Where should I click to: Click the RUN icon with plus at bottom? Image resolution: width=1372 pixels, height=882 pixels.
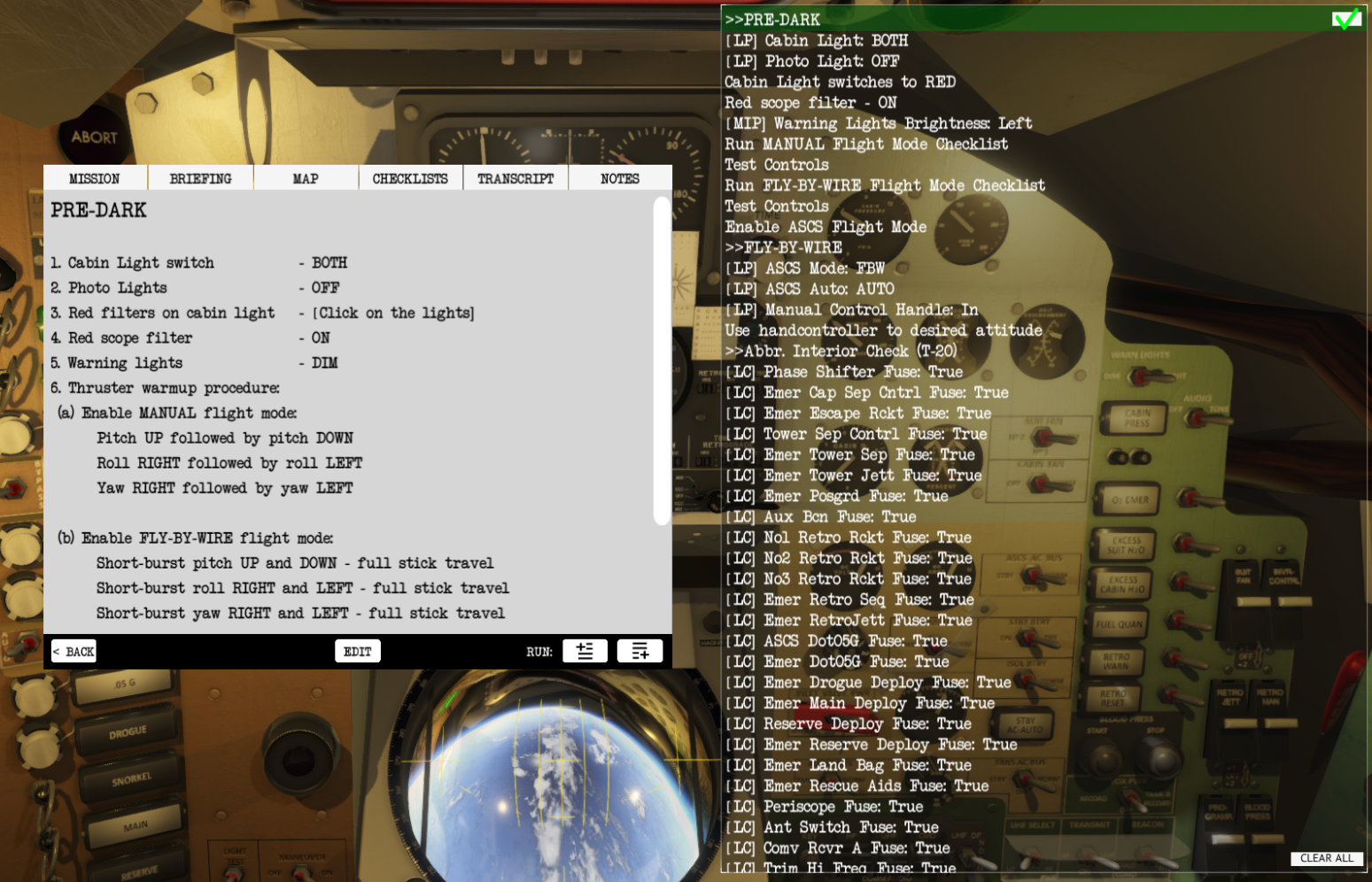(639, 651)
